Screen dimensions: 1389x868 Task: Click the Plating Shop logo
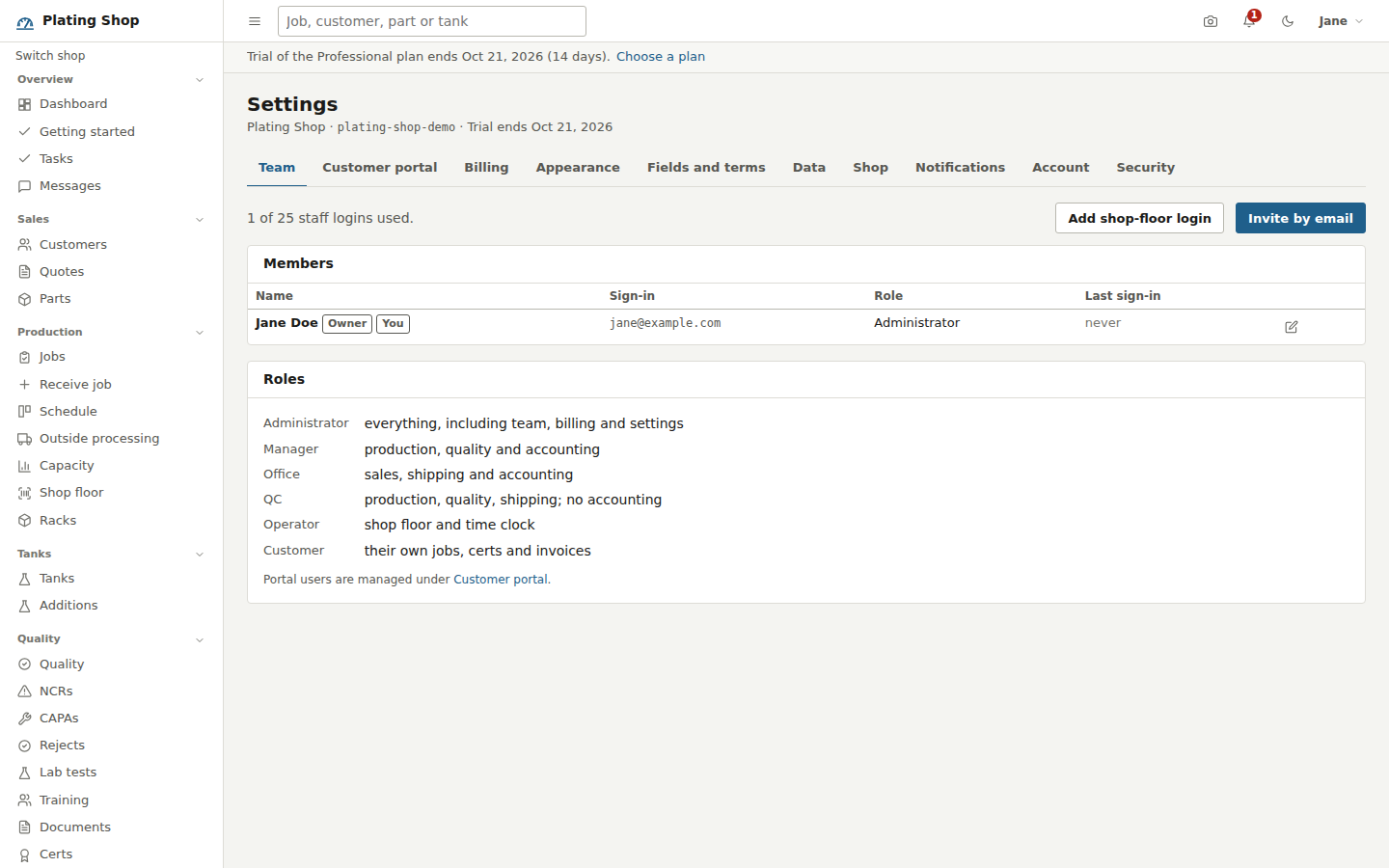(x=78, y=20)
